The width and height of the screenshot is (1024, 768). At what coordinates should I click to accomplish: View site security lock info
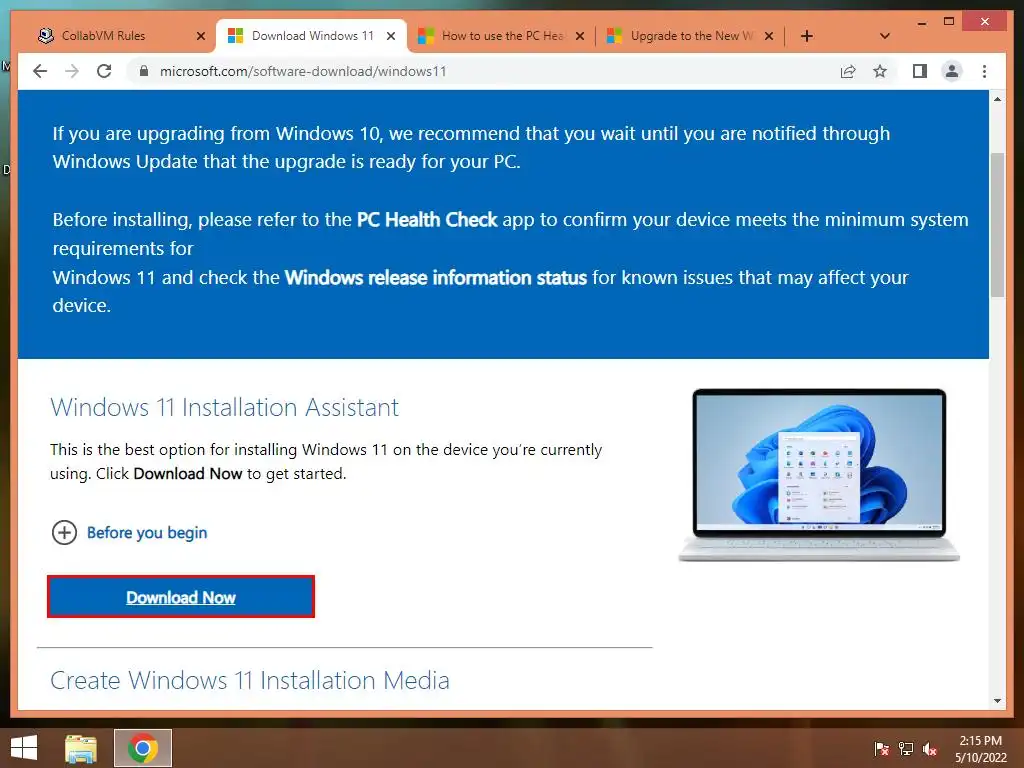pyautogui.click(x=144, y=71)
